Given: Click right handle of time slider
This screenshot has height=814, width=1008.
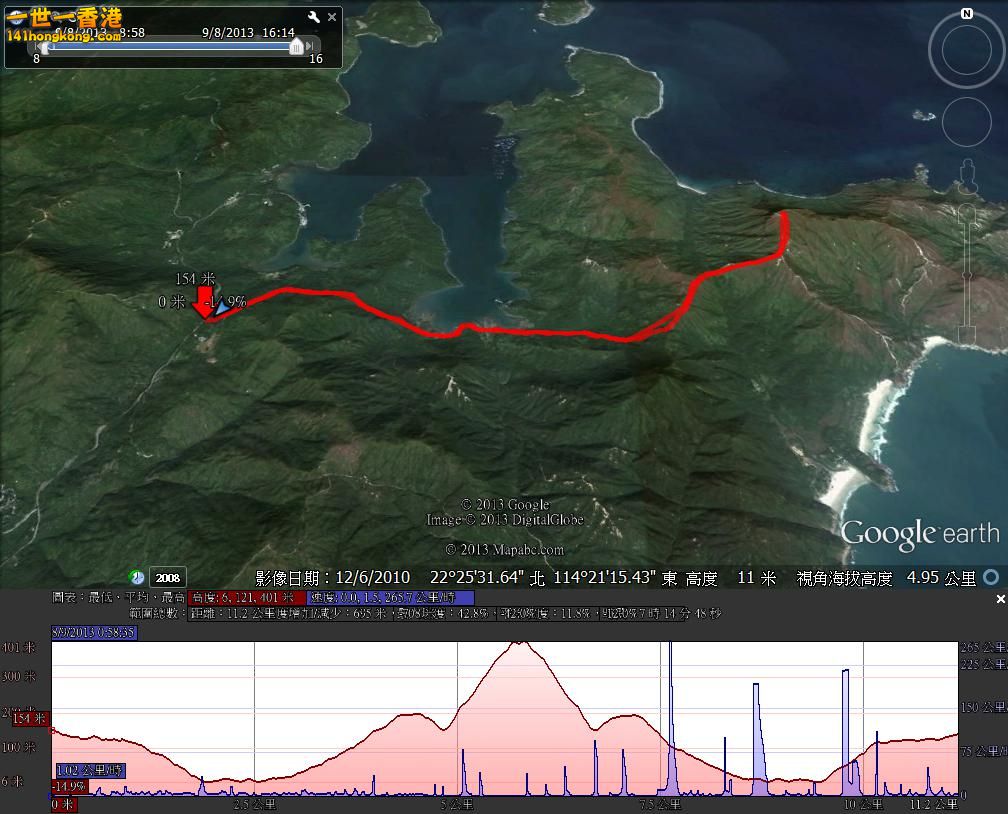Looking at the screenshot, I should [296, 47].
